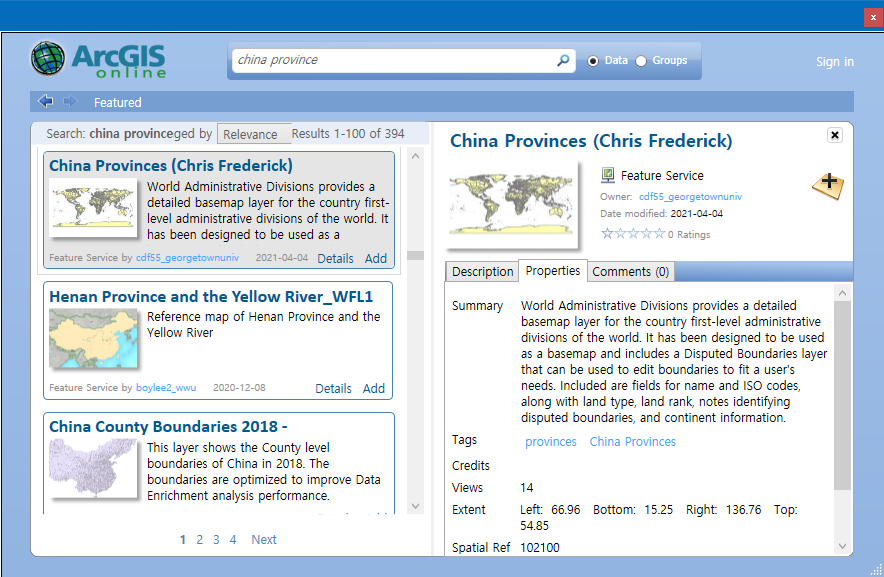Go to results page 2
This screenshot has height=577, width=884.
pos(200,540)
